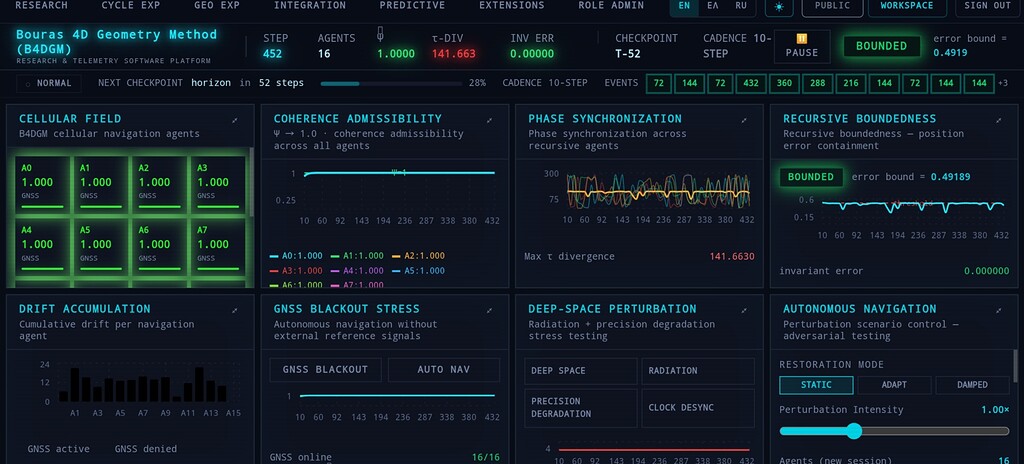Open the Geo Exp menu
The width and height of the screenshot is (1024, 464).
tap(217, 5)
